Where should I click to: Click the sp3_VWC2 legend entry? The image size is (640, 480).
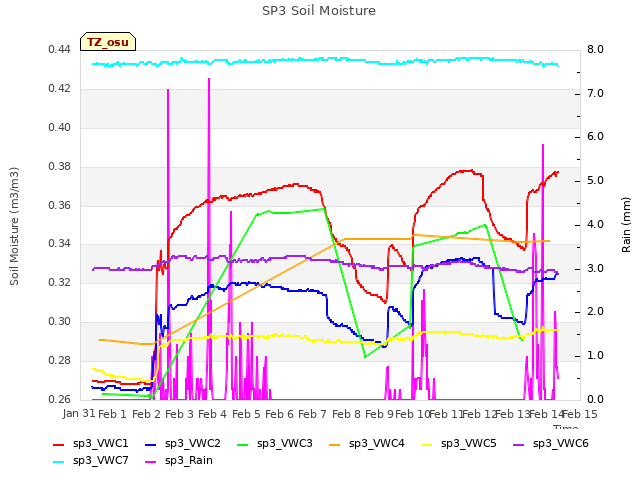point(183,444)
